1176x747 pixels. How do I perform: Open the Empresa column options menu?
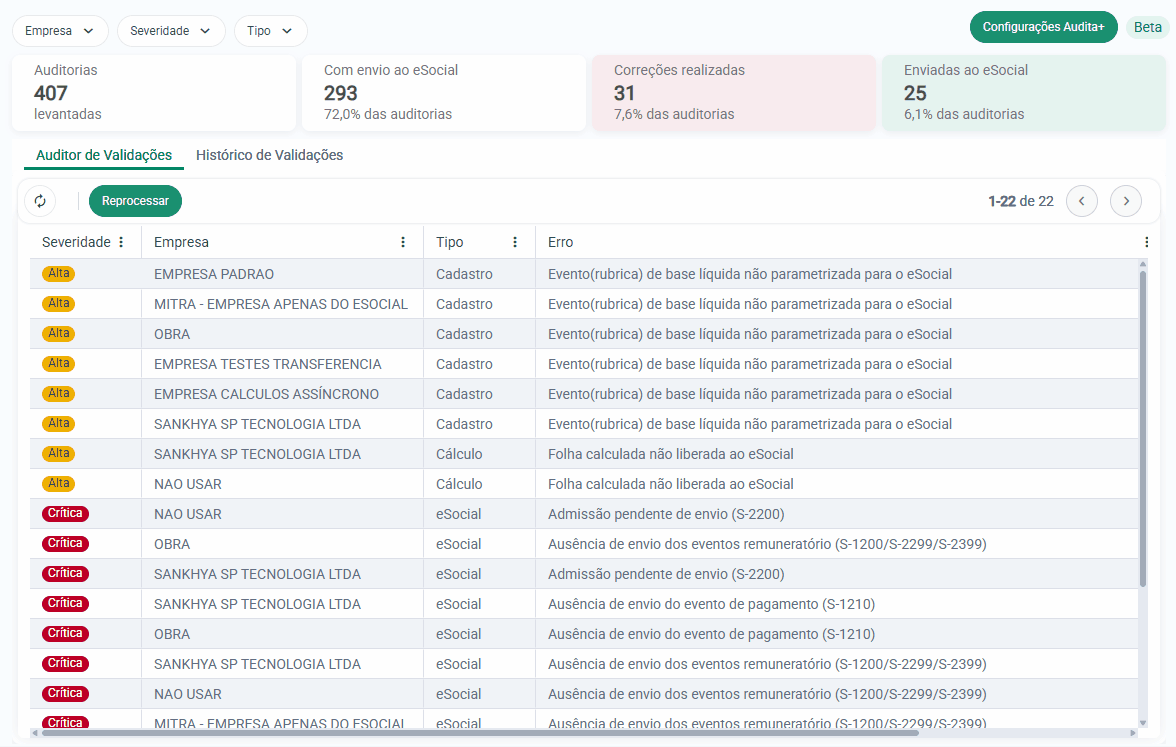tap(403, 242)
